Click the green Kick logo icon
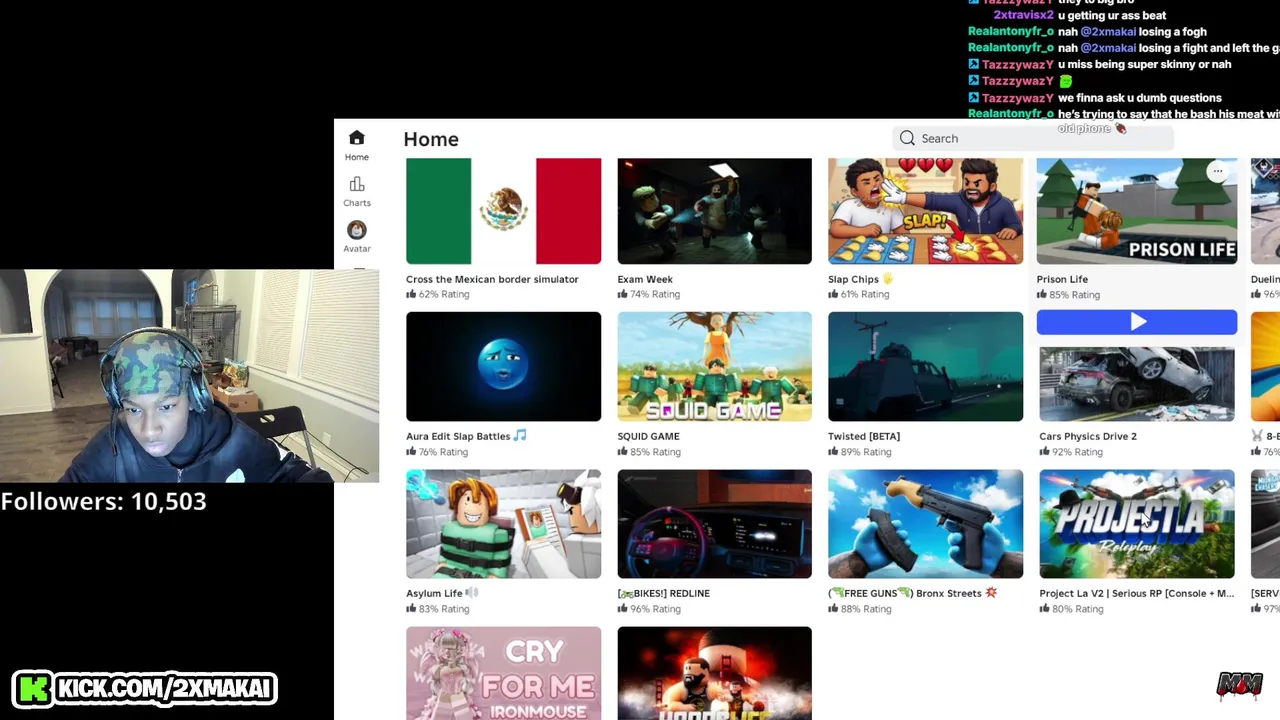The width and height of the screenshot is (1280, 720). coord(34,688)
